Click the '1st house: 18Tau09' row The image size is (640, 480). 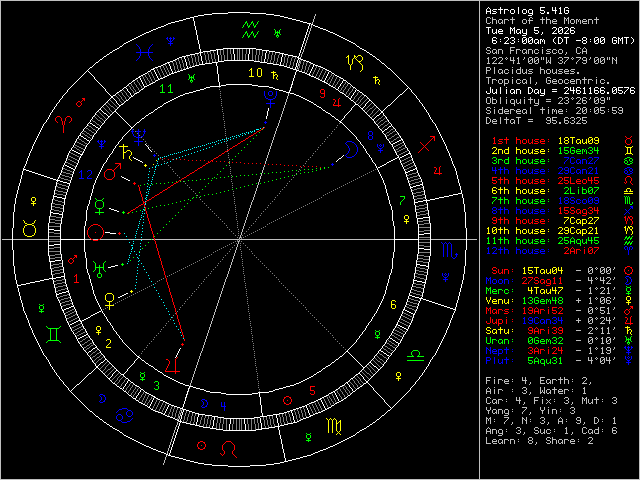tap(545, 141)
